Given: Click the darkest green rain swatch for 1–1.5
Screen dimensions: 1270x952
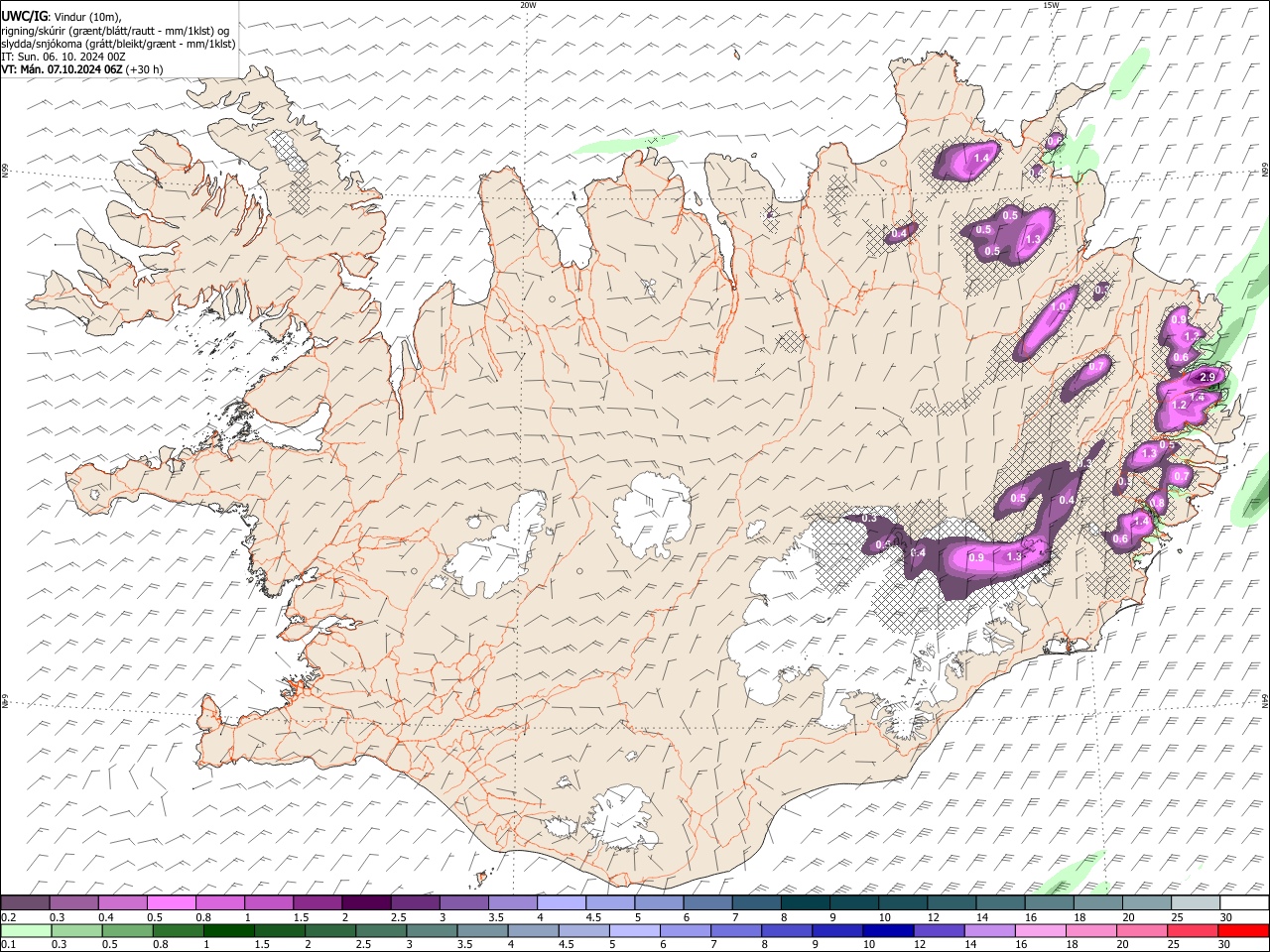Looking at the screenshot, I should [x=229, y=931].
